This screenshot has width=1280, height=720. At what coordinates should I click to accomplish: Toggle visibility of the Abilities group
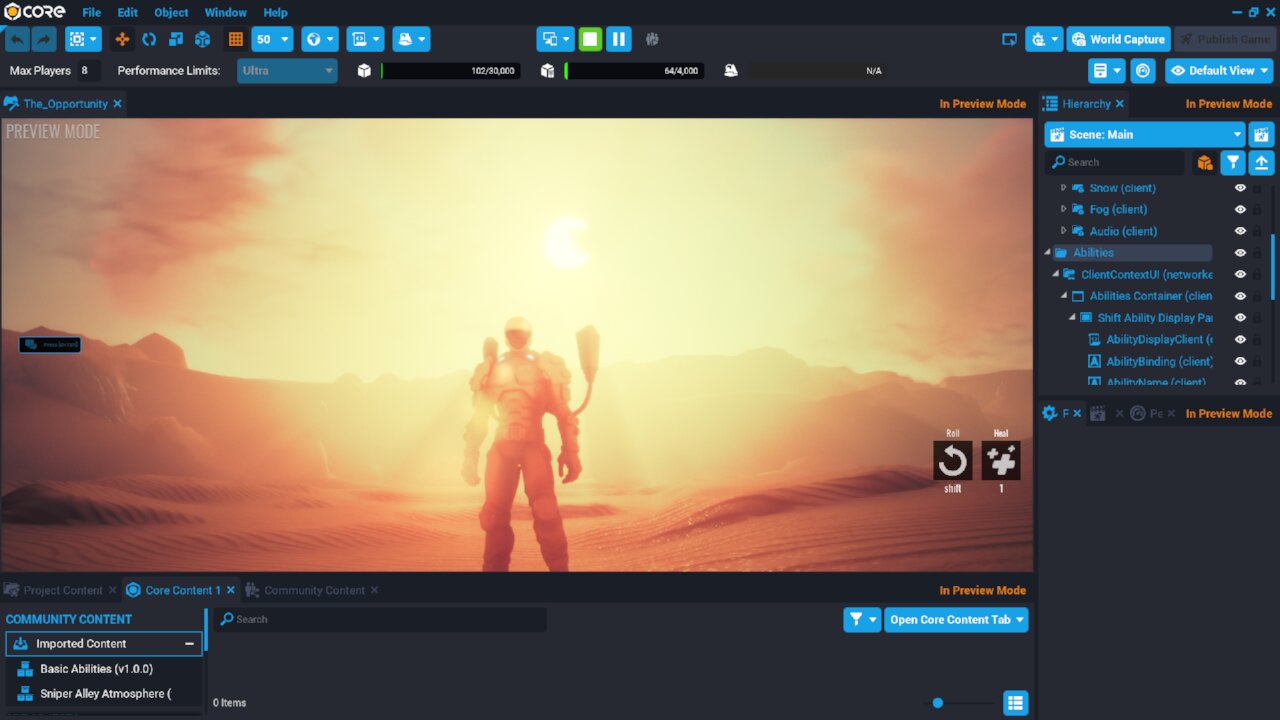(x=1240, y=252)
